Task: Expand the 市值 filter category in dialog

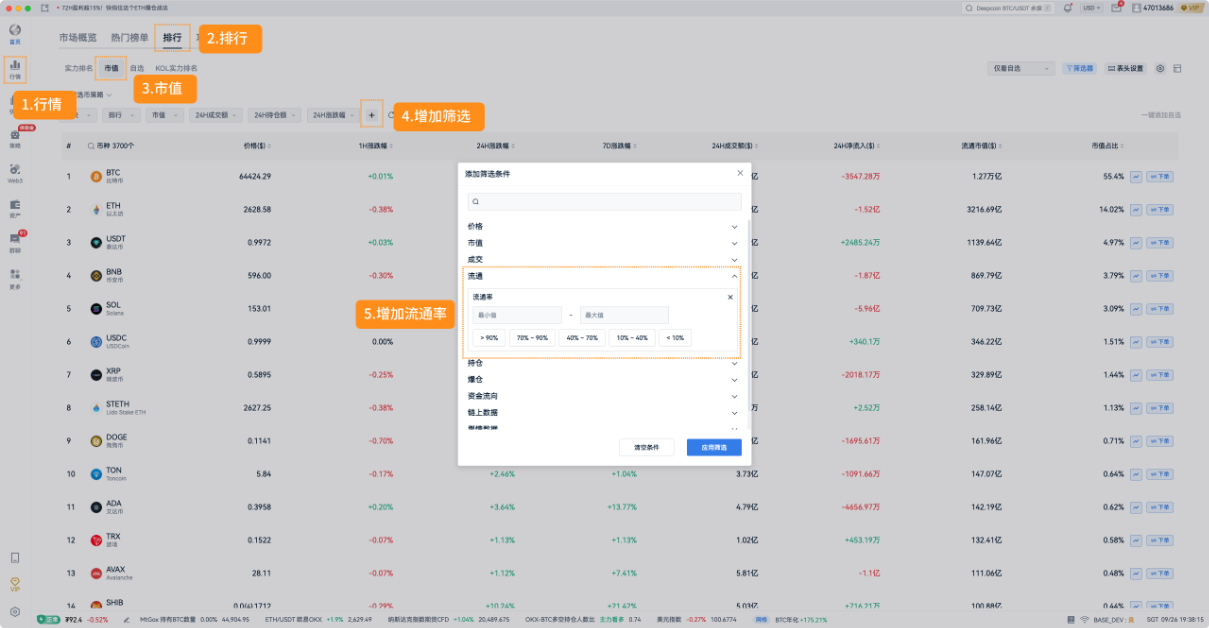Action: point(602,242)
